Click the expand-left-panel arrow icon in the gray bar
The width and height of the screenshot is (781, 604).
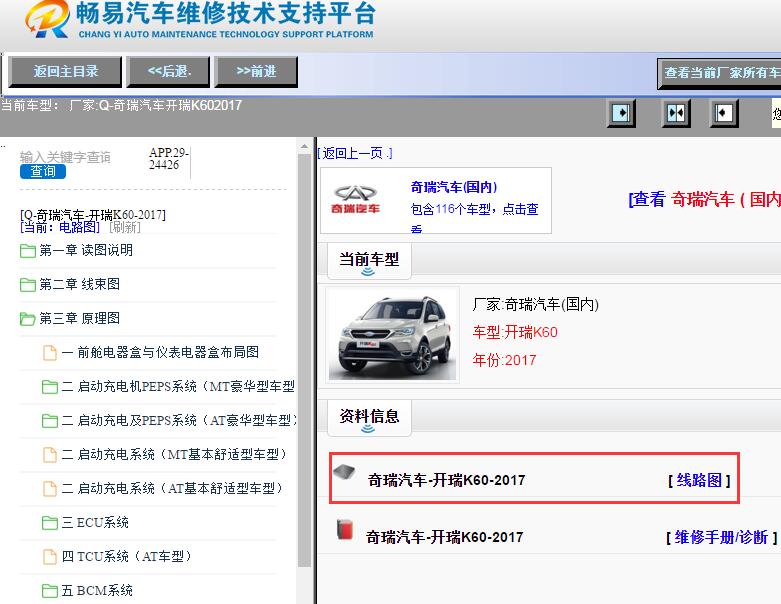point(621,113)
